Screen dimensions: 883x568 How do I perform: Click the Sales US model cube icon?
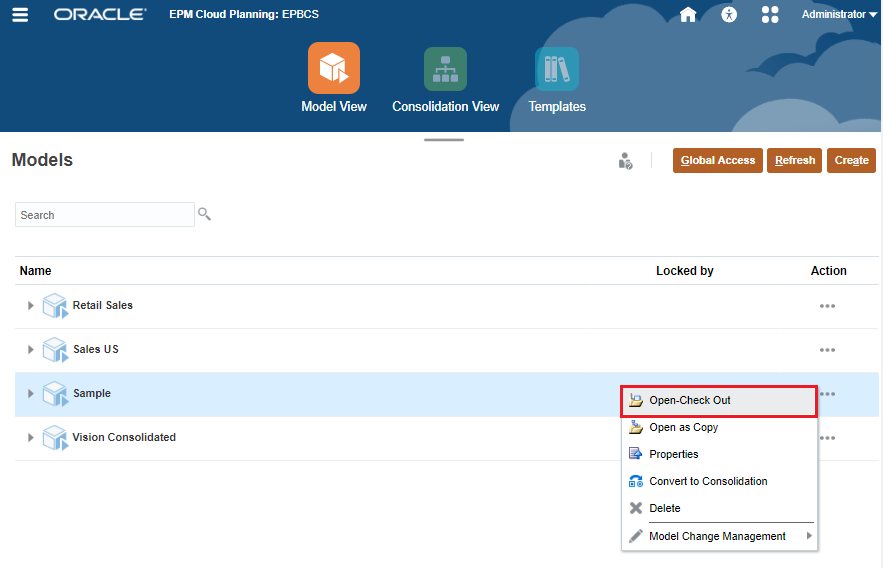[x=55, y=350]
